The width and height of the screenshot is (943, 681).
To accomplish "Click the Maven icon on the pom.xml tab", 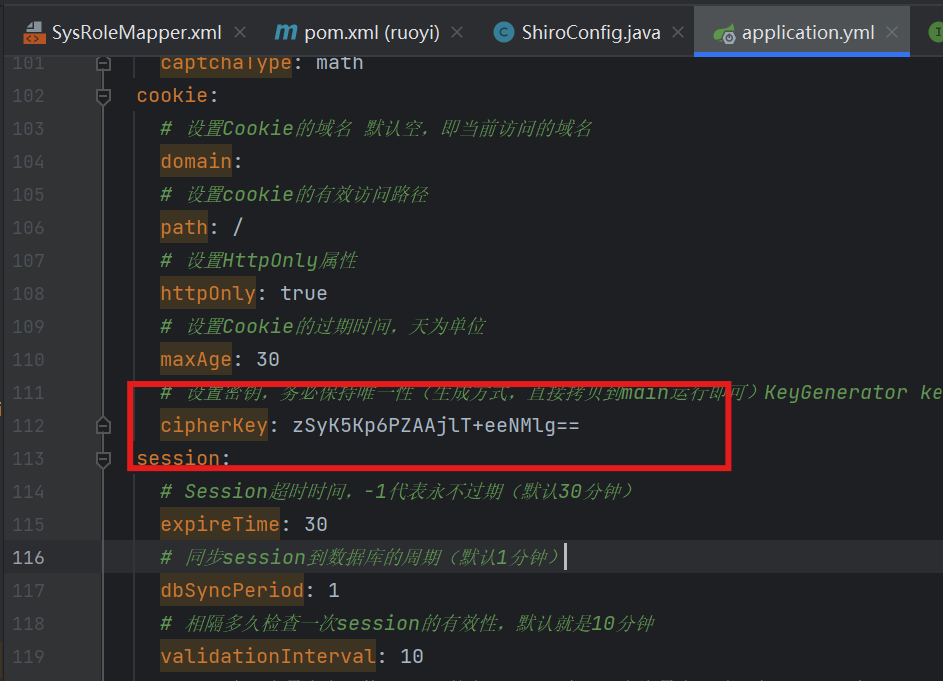I will [x=286, y=32].
